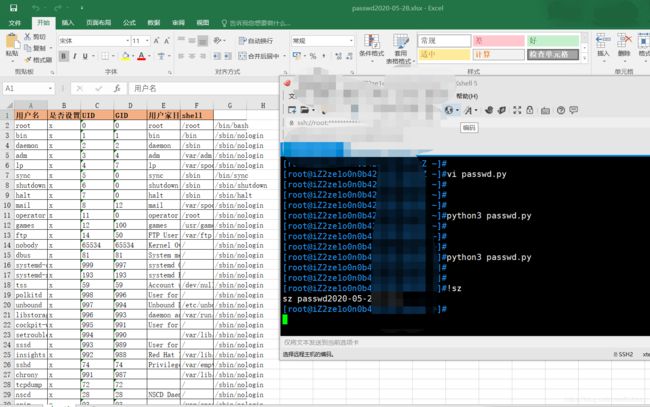
Task: Apply percent style with the % icon
Action: point(313,56)
